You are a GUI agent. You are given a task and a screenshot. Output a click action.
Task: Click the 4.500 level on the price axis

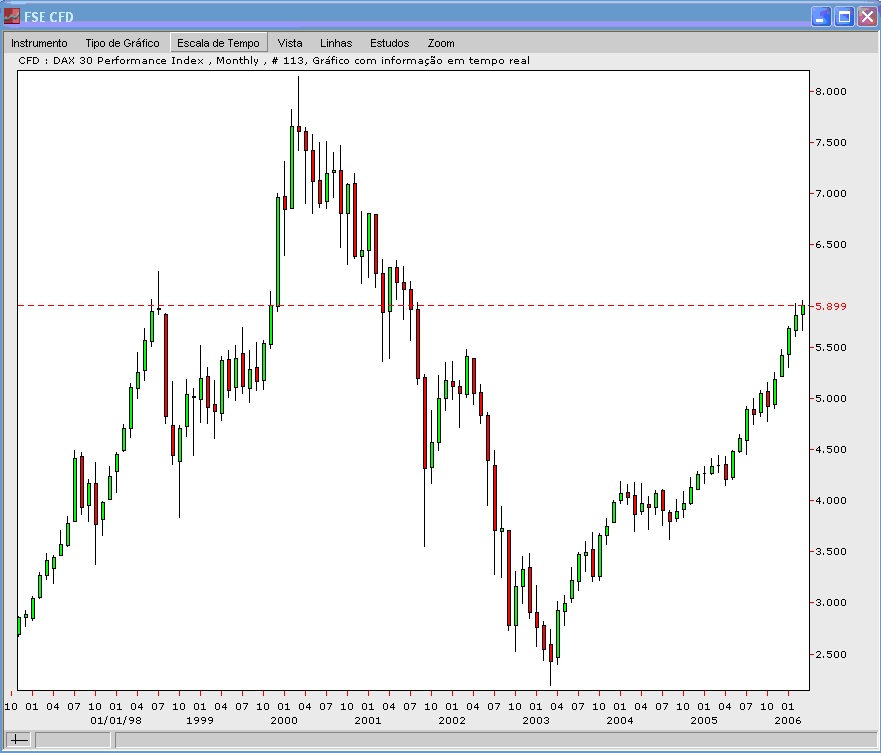coord(828,451)
